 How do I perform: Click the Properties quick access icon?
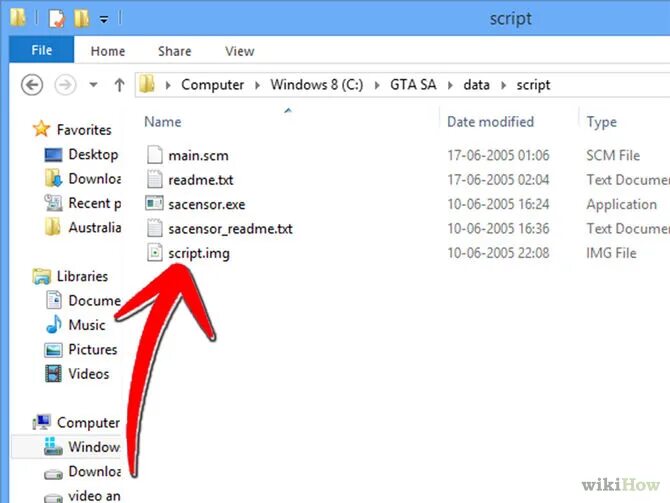pos(56,18)
